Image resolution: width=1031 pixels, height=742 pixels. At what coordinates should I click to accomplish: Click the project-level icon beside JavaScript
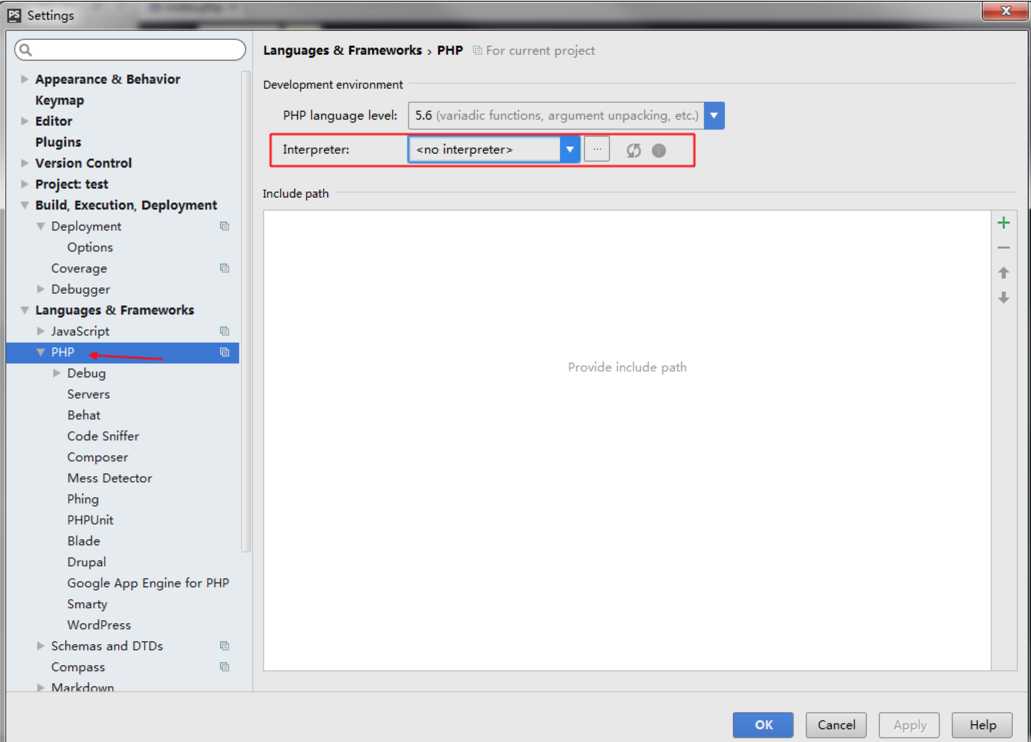(x=224, y=331)
